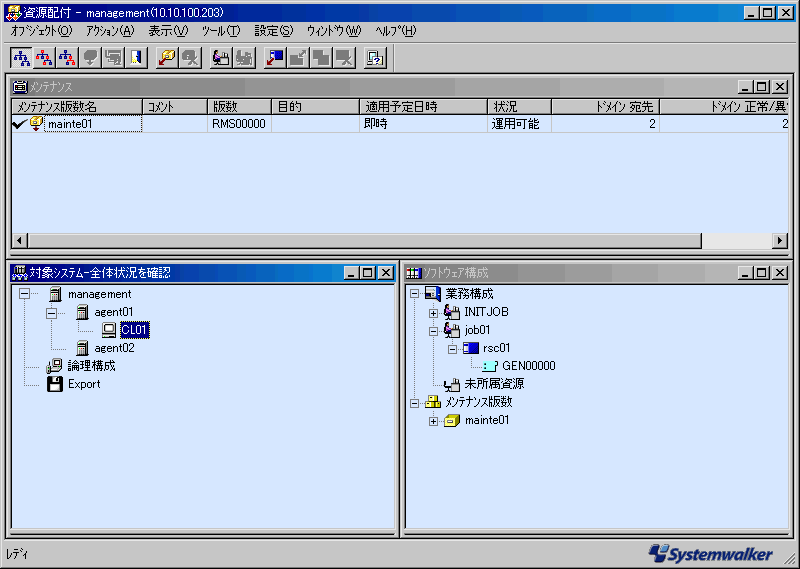
Task: Click the server icon next to agent02
Action: click(82, 348)
